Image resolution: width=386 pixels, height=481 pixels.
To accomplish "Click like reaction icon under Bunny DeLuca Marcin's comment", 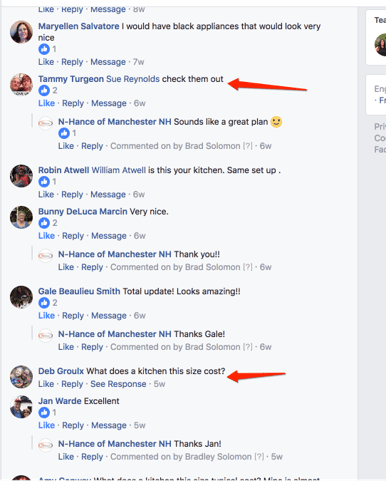I will (x=44, y=223).
